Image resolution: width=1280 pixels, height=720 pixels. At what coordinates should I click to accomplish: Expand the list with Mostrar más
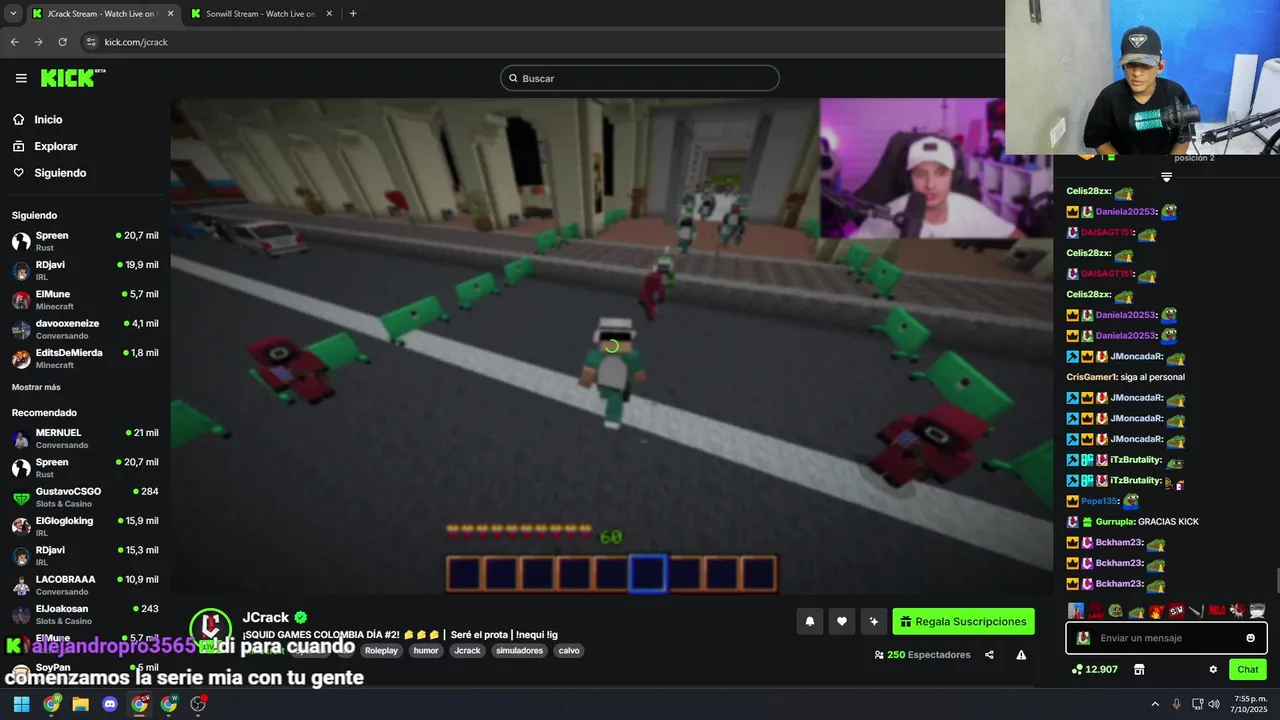tap(36, 387)
